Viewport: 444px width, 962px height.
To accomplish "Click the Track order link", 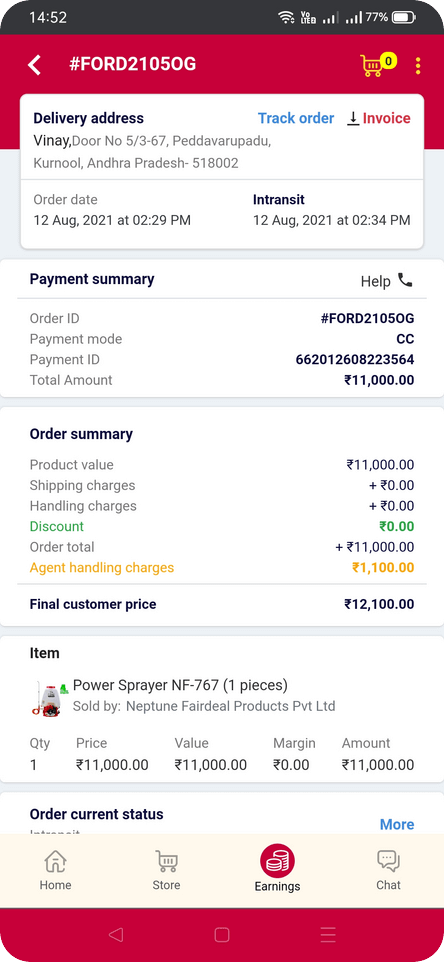I will (x=296, y=118).
